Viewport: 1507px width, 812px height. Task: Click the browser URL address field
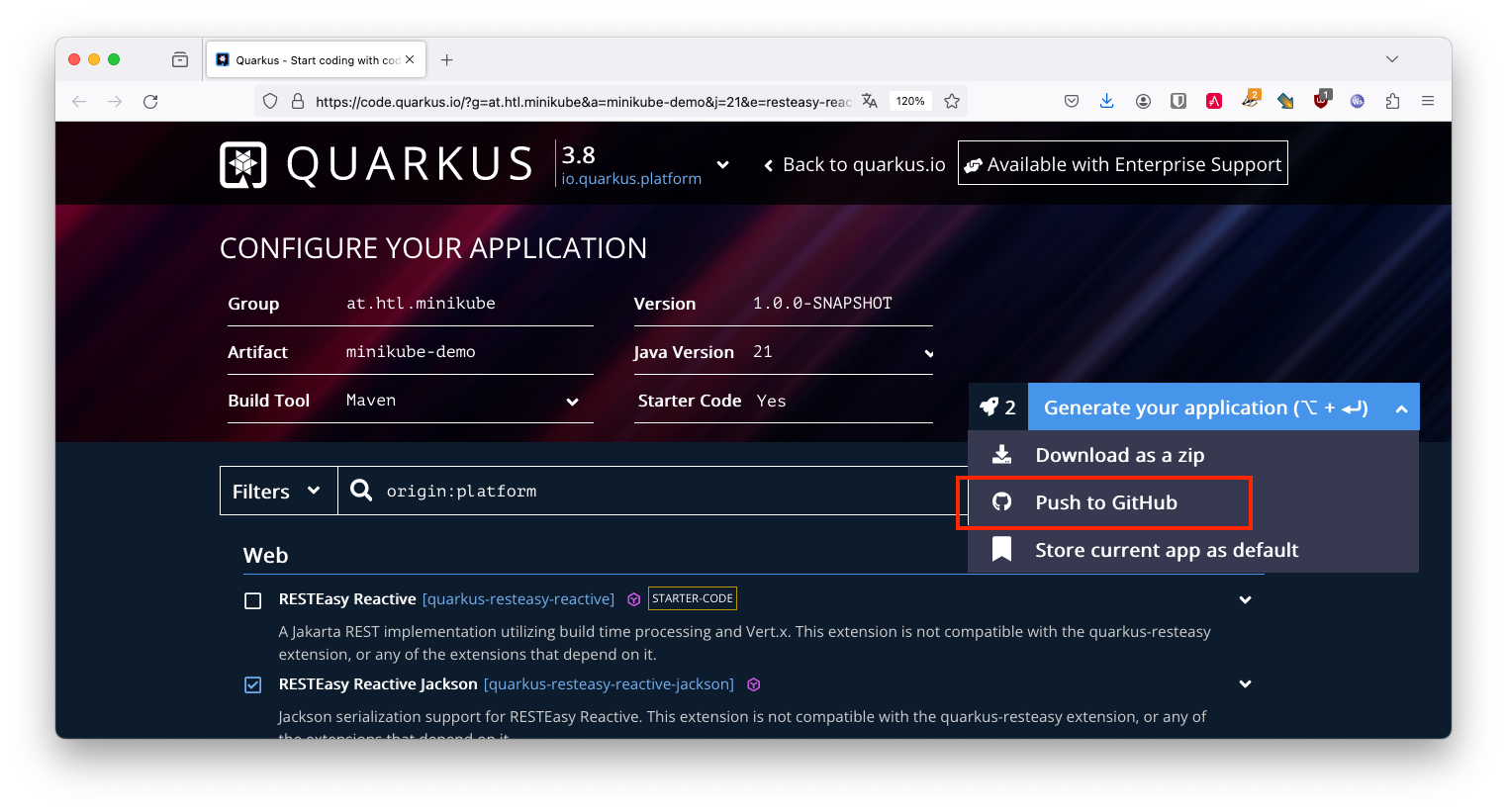pos(584,101)
